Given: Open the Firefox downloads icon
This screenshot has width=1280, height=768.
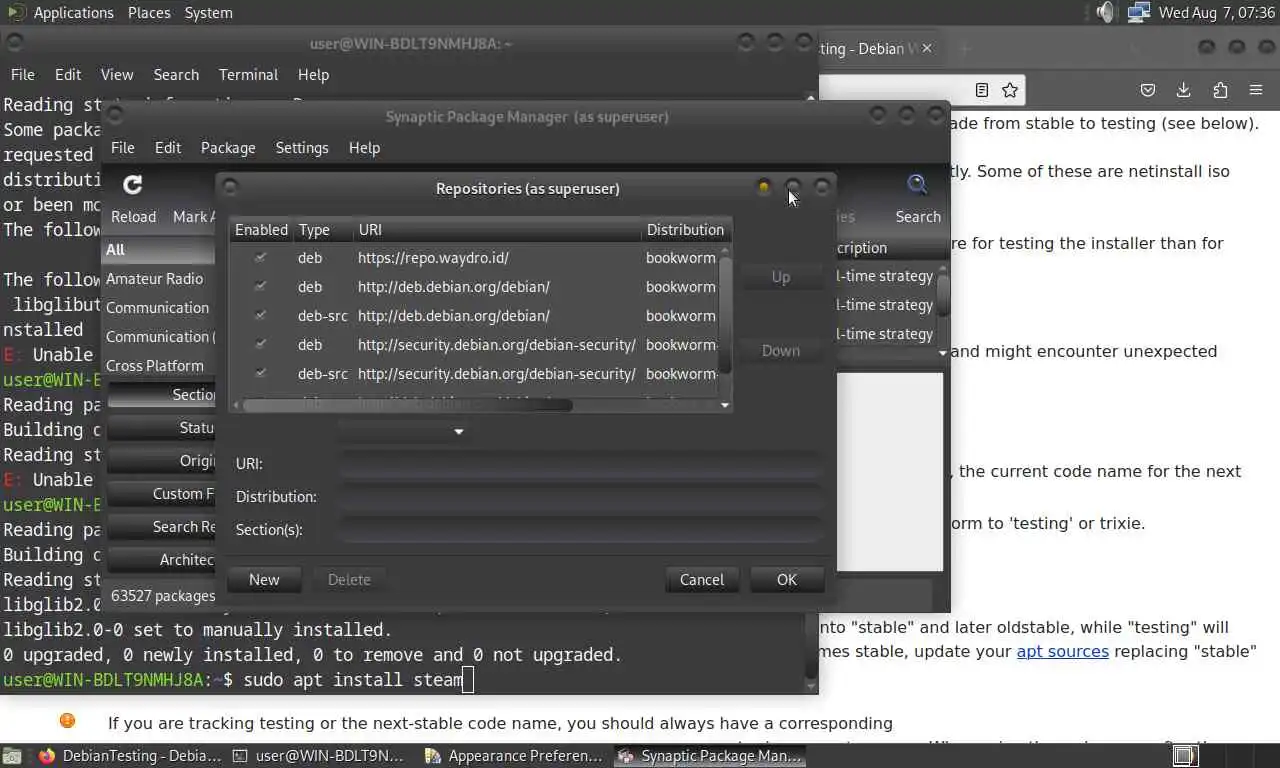Looking at the screenshot, I should click(1183, 90).
